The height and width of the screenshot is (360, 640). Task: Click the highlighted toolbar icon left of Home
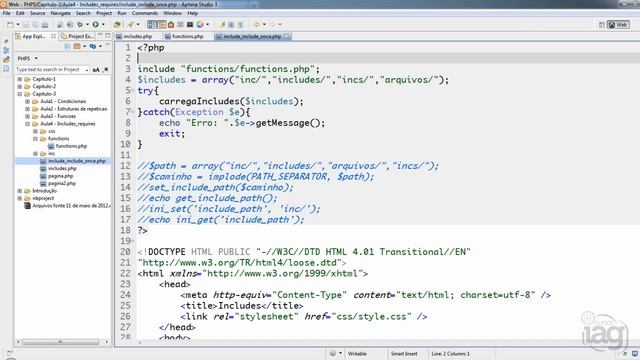(x=162, y=24)
